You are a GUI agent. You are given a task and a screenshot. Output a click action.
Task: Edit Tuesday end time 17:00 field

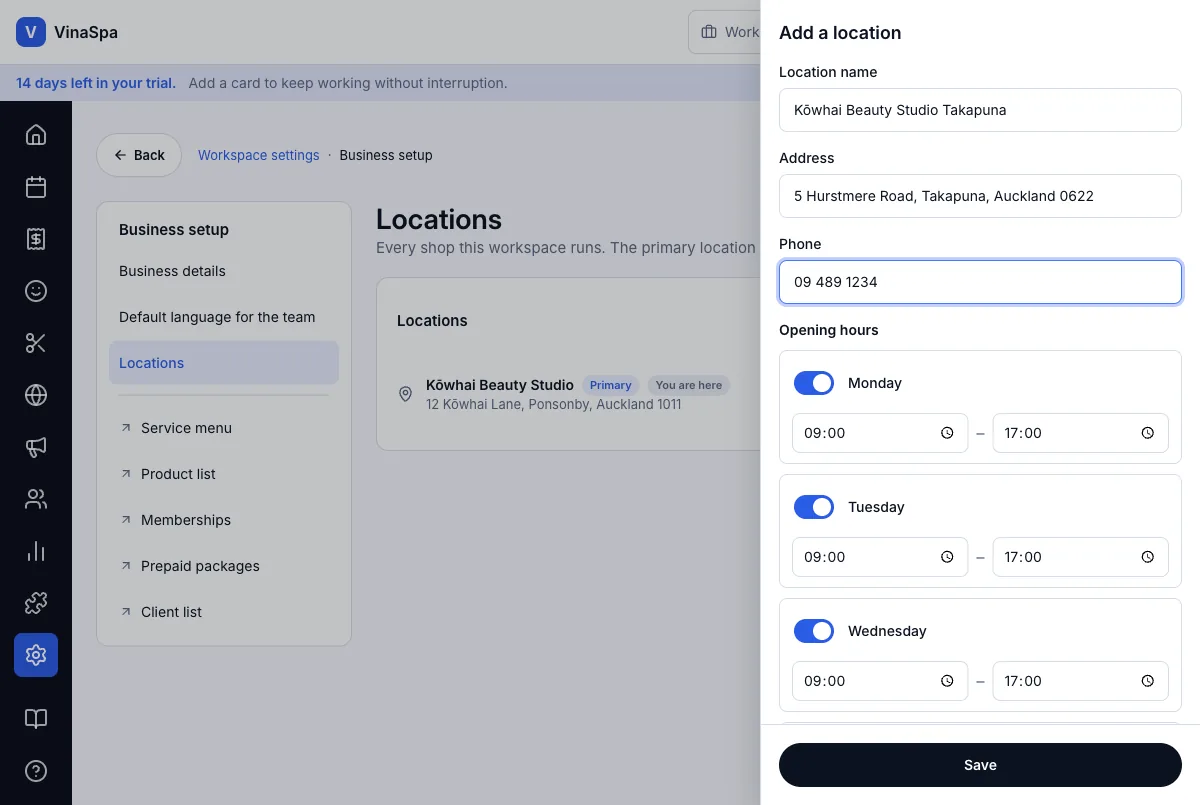tap(1080, 557)
